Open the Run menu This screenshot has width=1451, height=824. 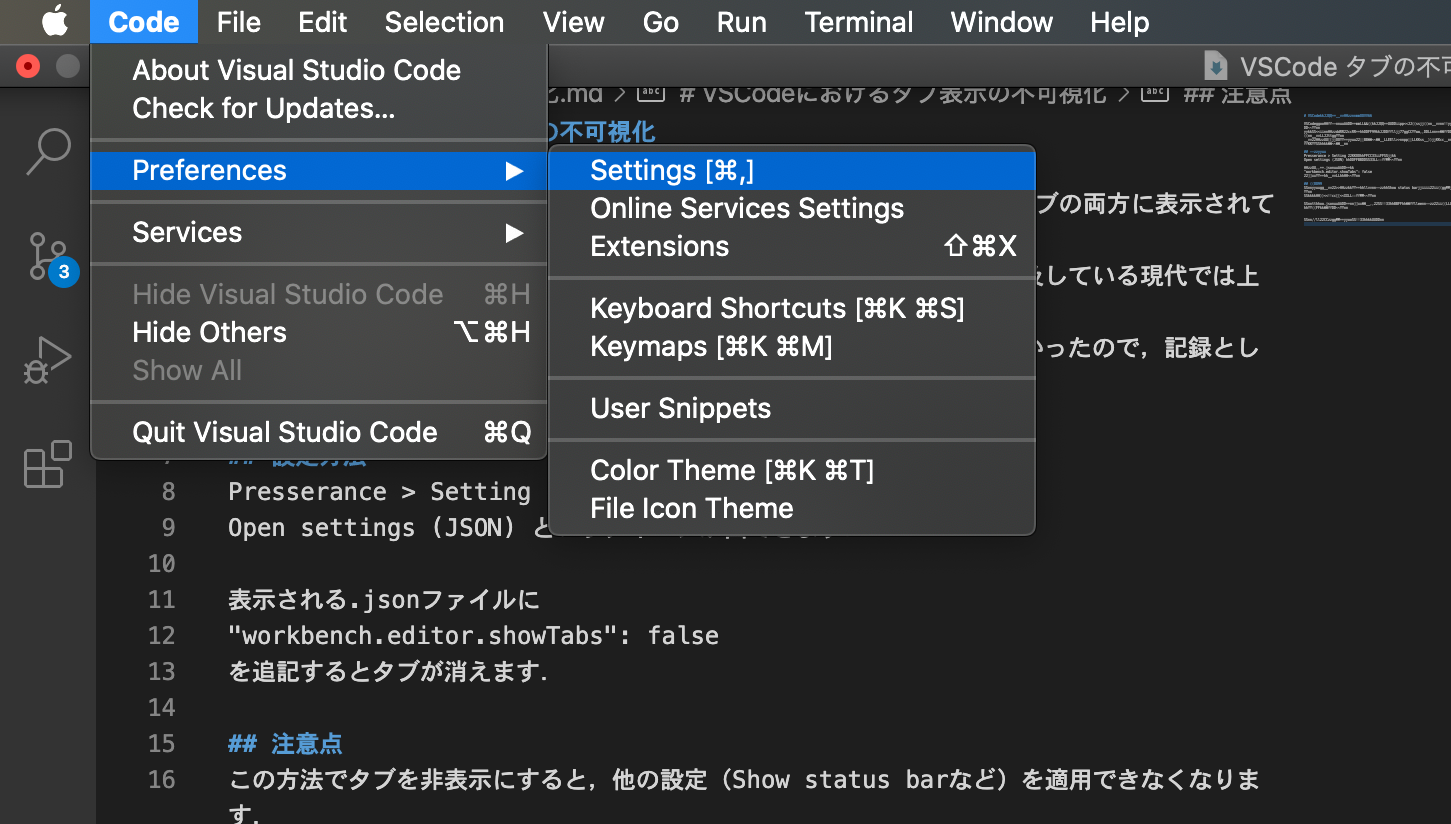(742, 22)
